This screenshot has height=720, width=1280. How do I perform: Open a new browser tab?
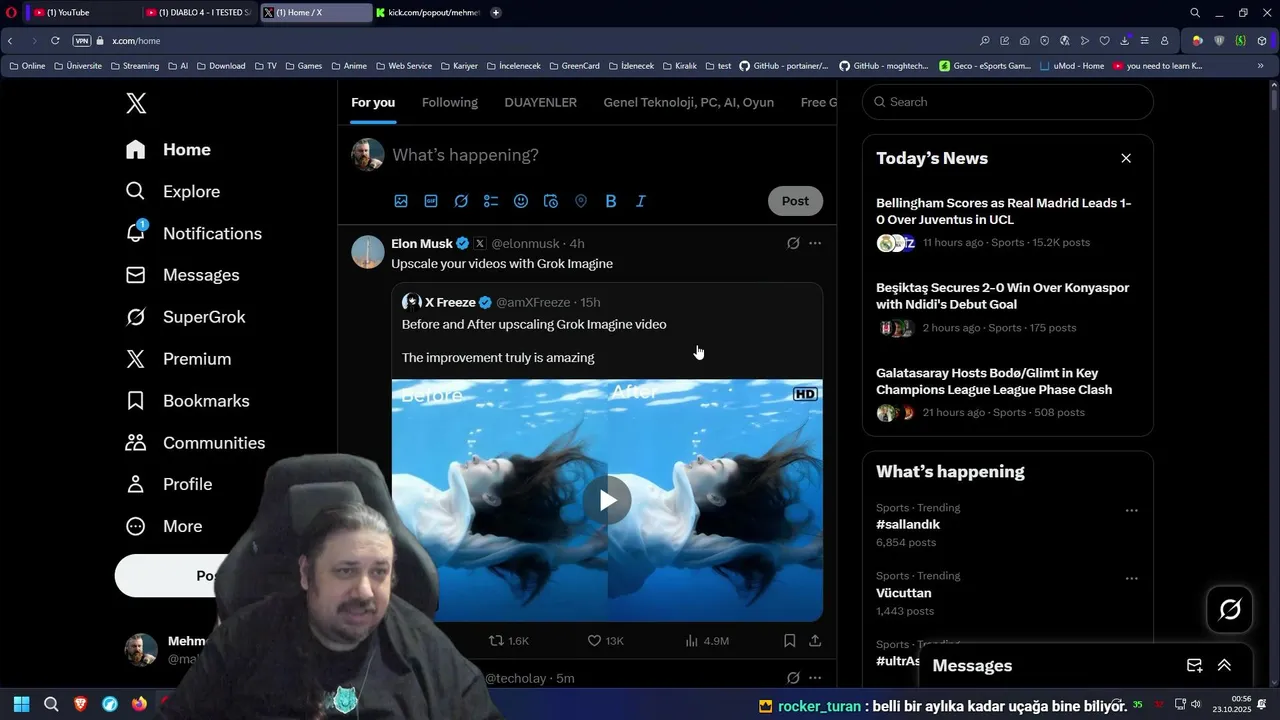(496, 12)
